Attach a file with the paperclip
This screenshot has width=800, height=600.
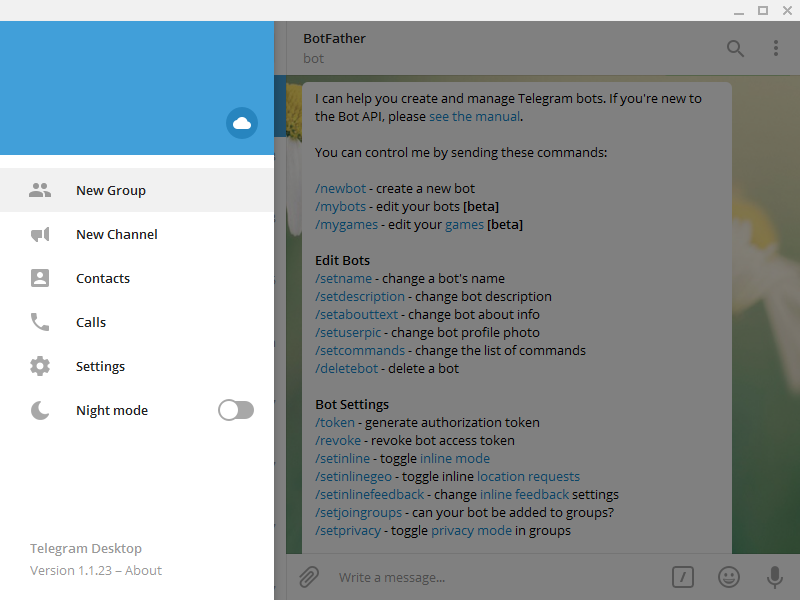click(x=309, y=577)
